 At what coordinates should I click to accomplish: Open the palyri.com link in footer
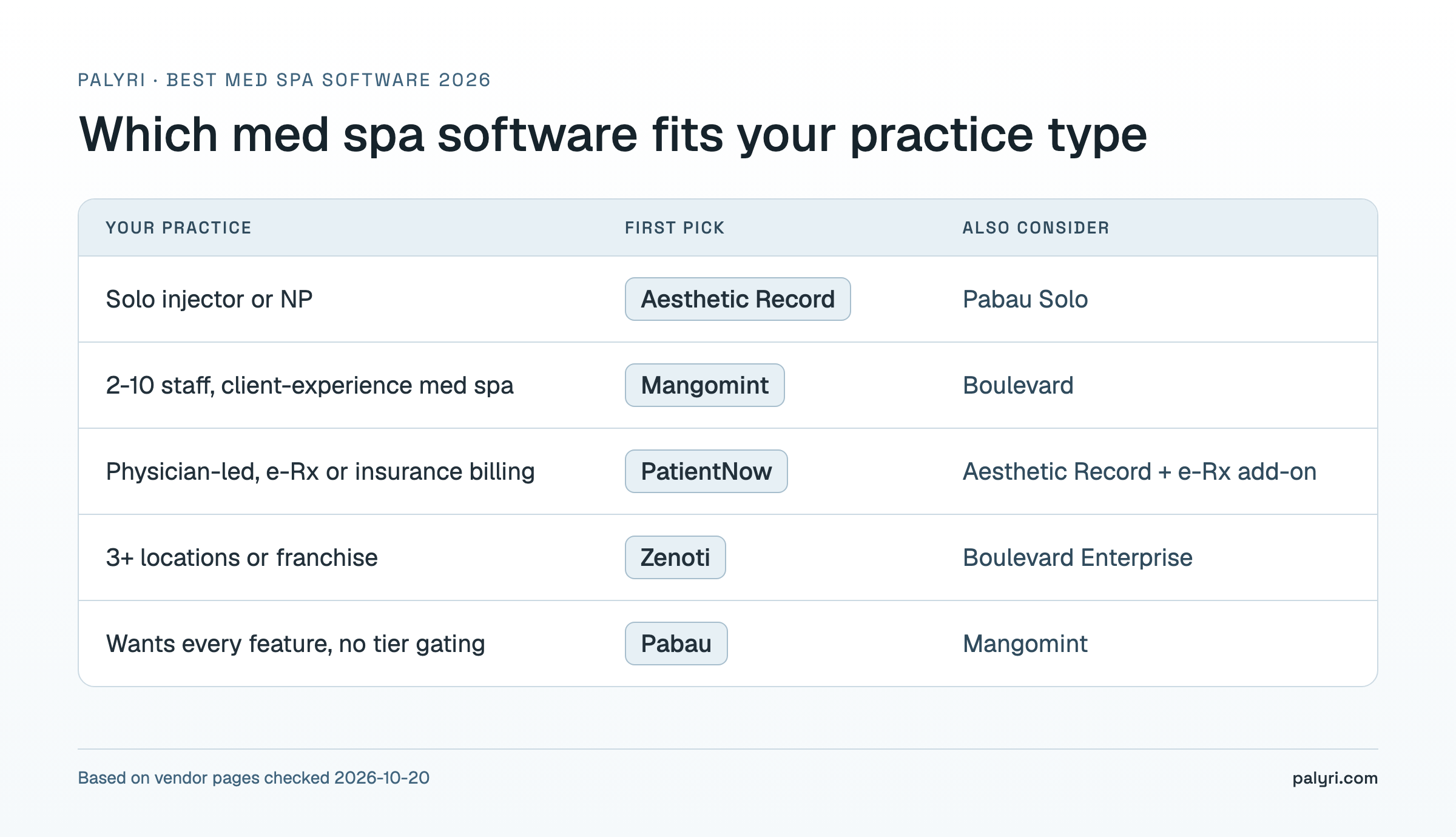1335,778
